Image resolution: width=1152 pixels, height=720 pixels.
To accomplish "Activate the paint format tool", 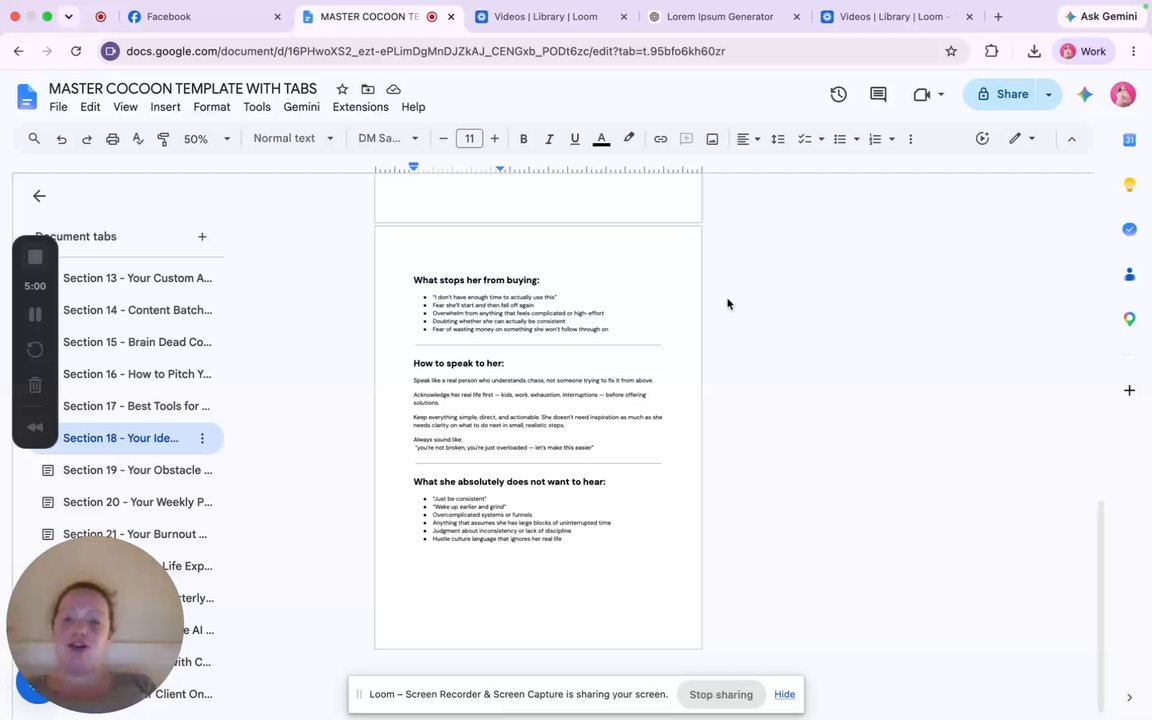I will click(164, 139).
